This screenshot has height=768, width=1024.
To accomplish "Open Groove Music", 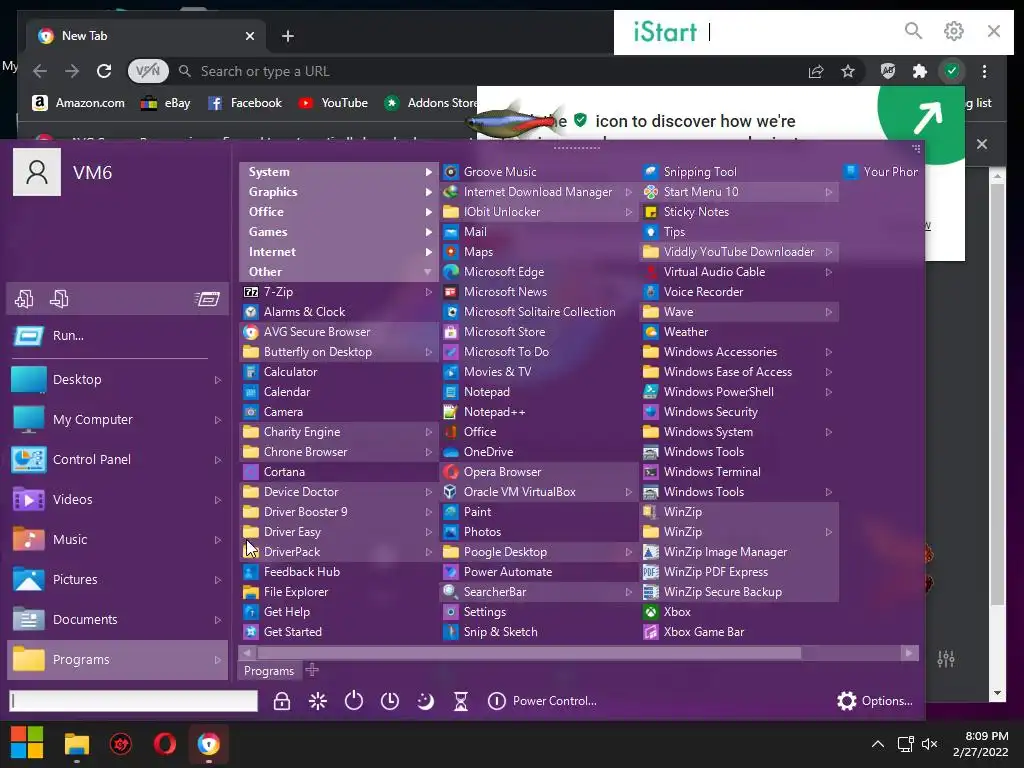I will [x=539, y=172].
